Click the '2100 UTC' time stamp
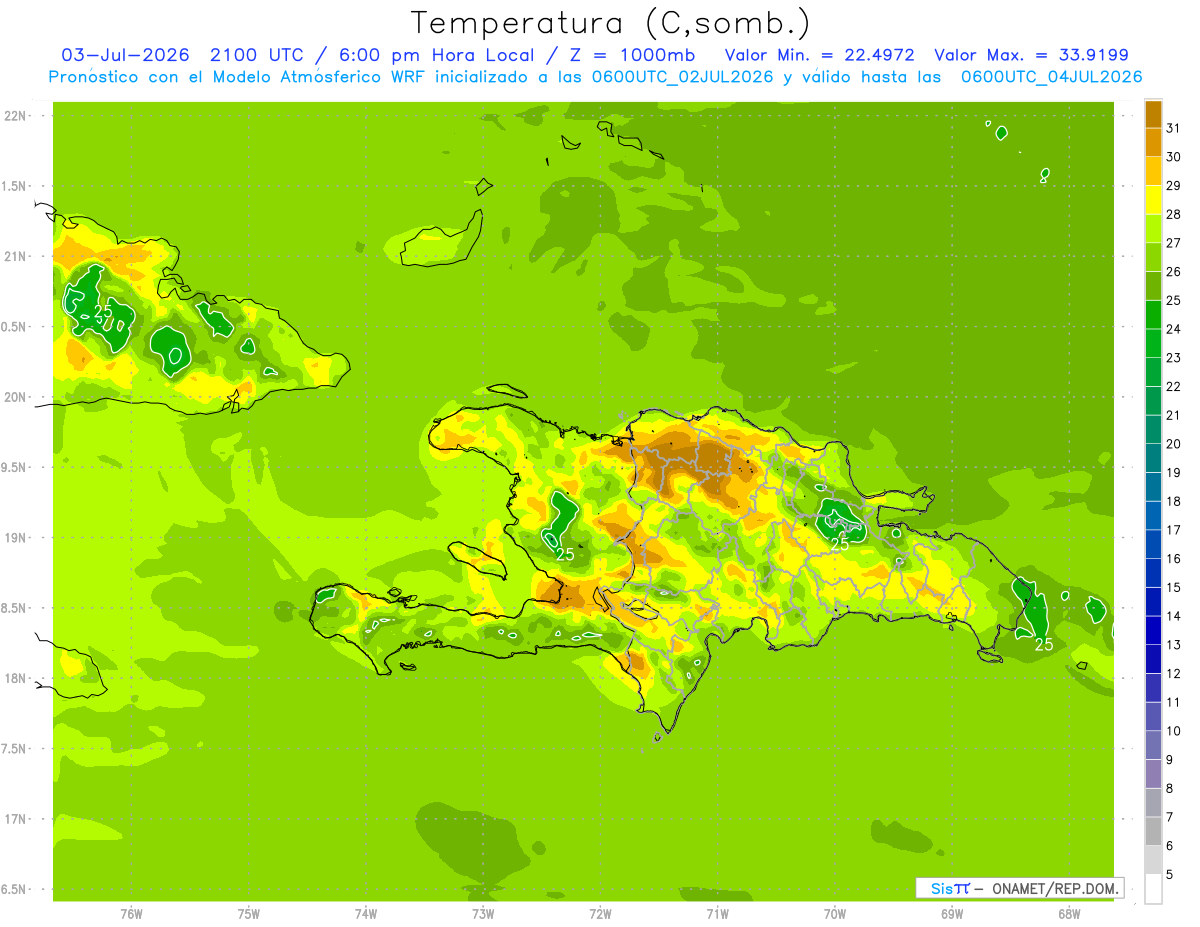The image size is (1200, 927). point(256,56)
